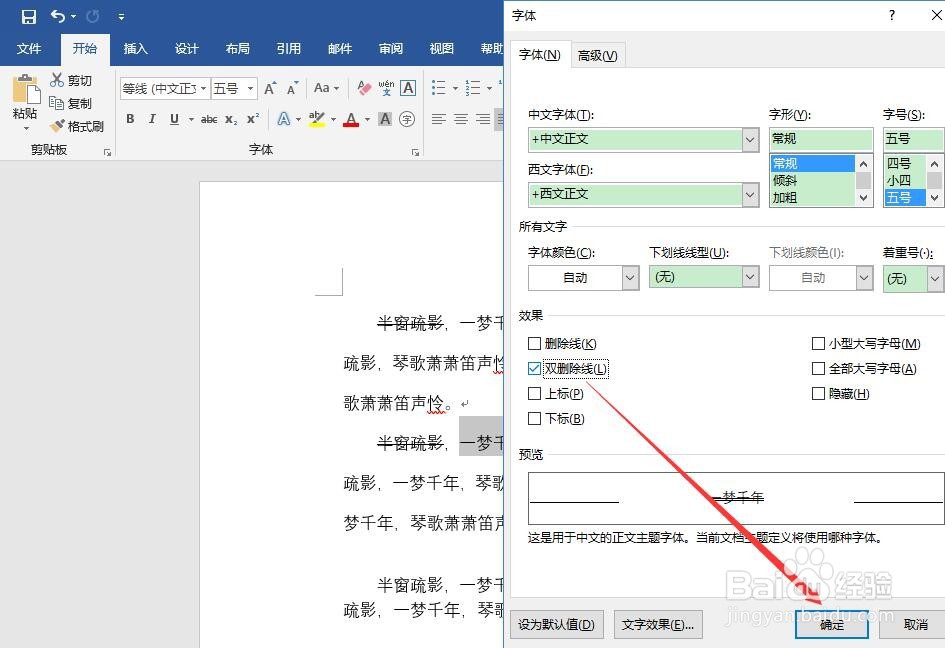Apply Italic formatting with the I icon
This screenshot has height=648, width=945.
(151, 119)
